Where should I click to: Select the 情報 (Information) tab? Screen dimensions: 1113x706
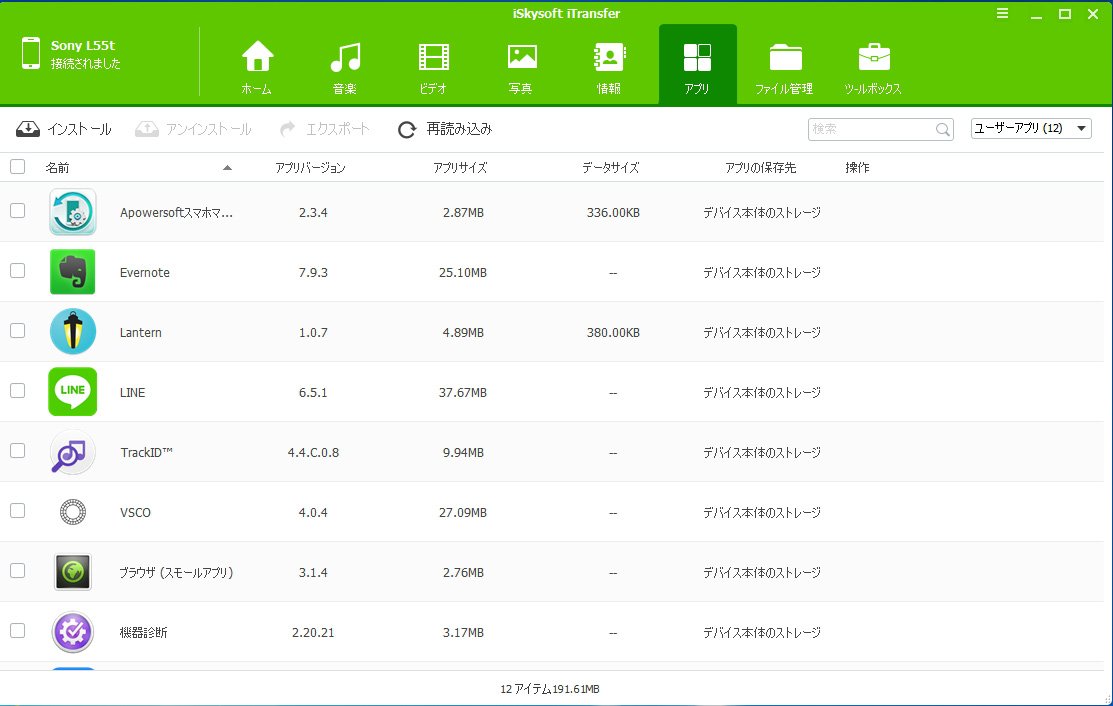(x=609, y=67)
